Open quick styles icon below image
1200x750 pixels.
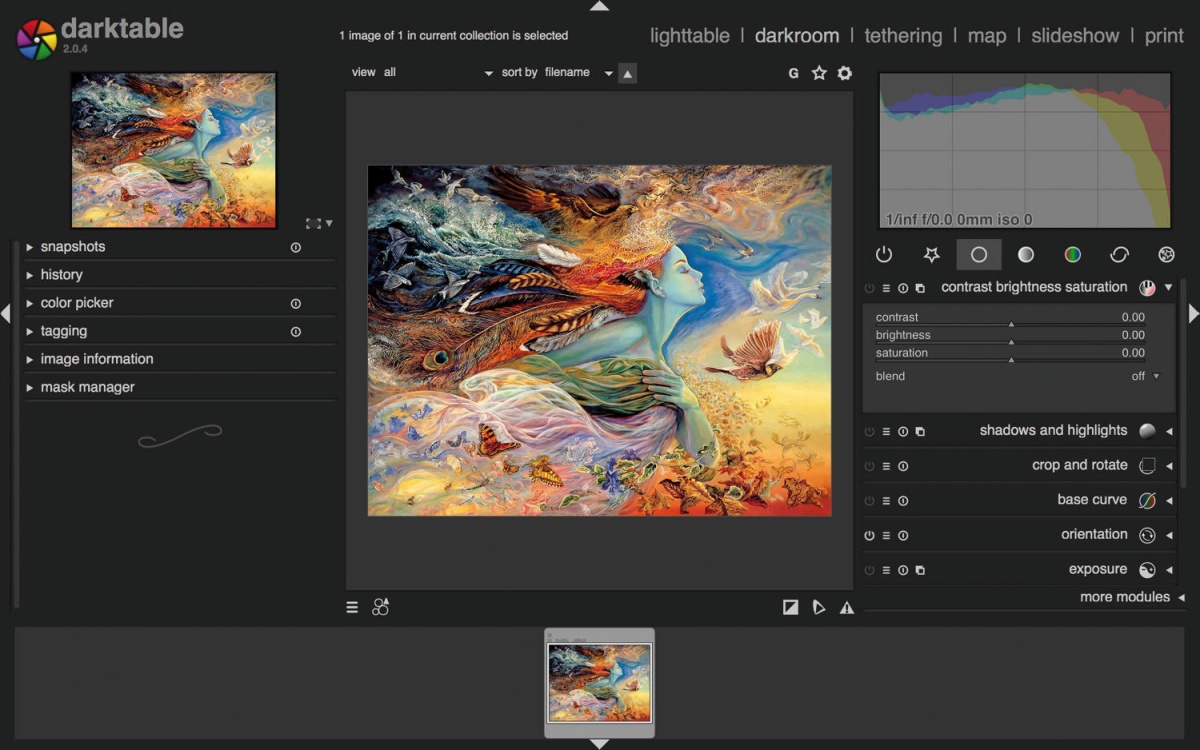380,607
